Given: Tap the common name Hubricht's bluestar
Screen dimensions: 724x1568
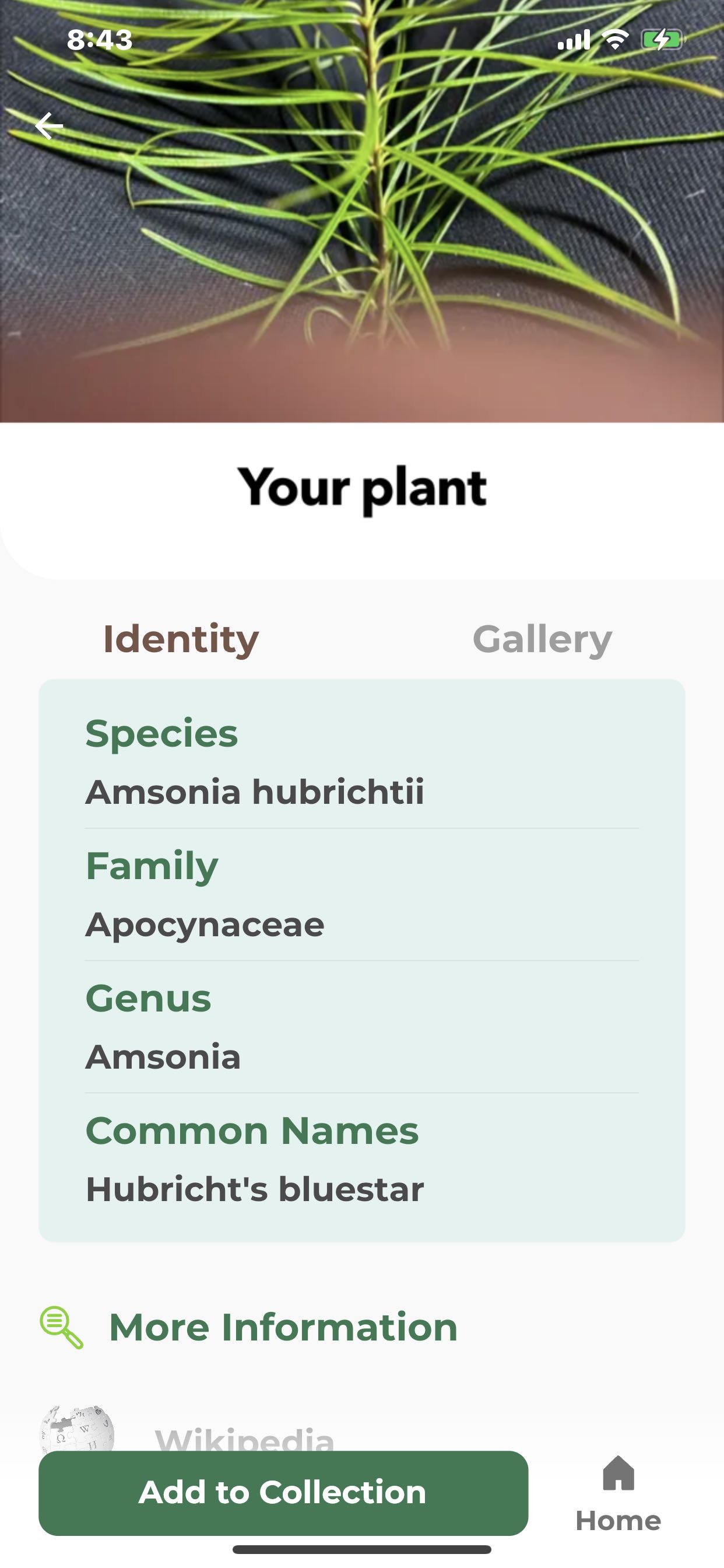Looking at the screenshot, I should click(x=255, y=1189).
